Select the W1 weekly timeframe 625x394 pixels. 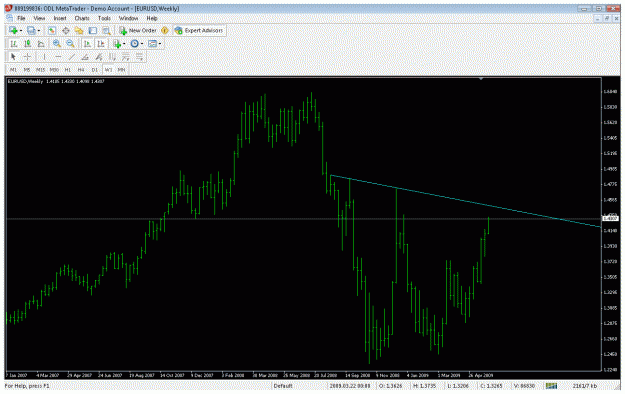(x=108, y=70)
